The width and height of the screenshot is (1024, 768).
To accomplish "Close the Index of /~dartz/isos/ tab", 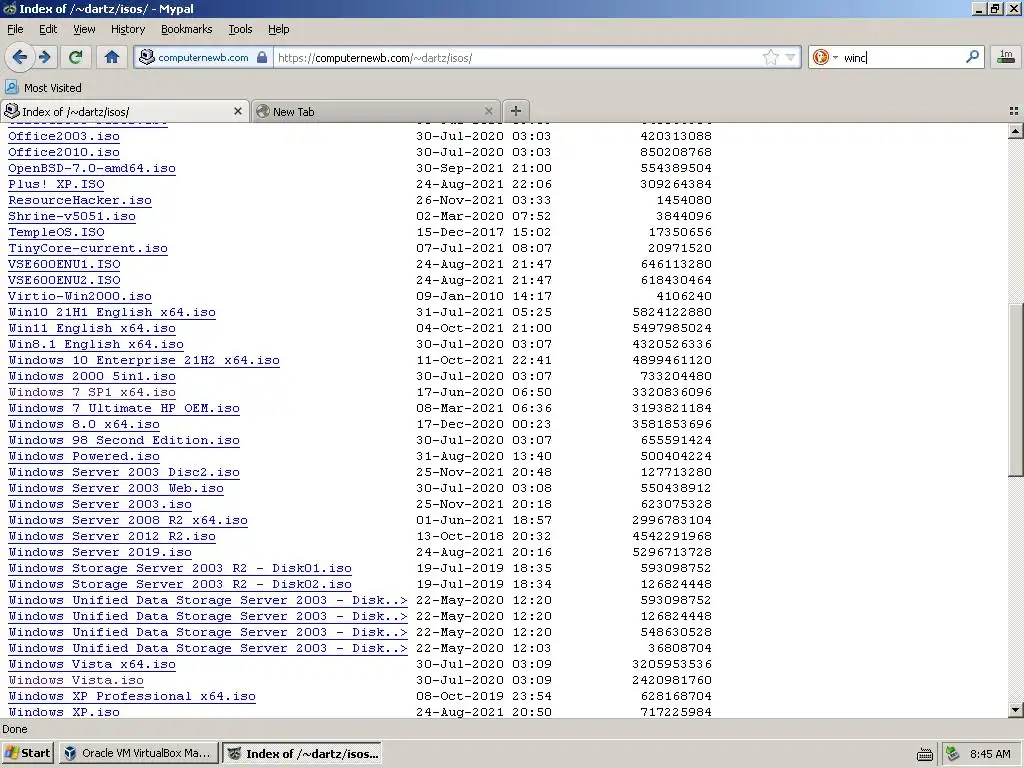I will [238, 111].
